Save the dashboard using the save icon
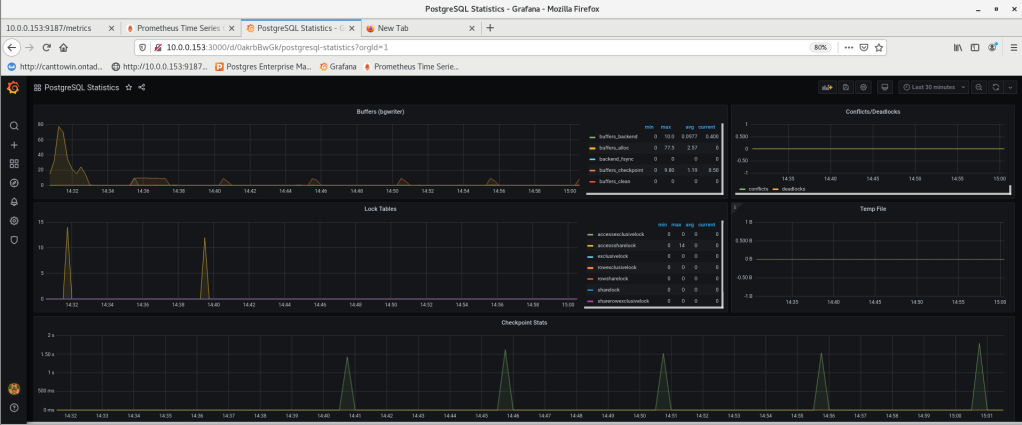The width and height of the screenshot is (1022, 425). pos(846,88)
